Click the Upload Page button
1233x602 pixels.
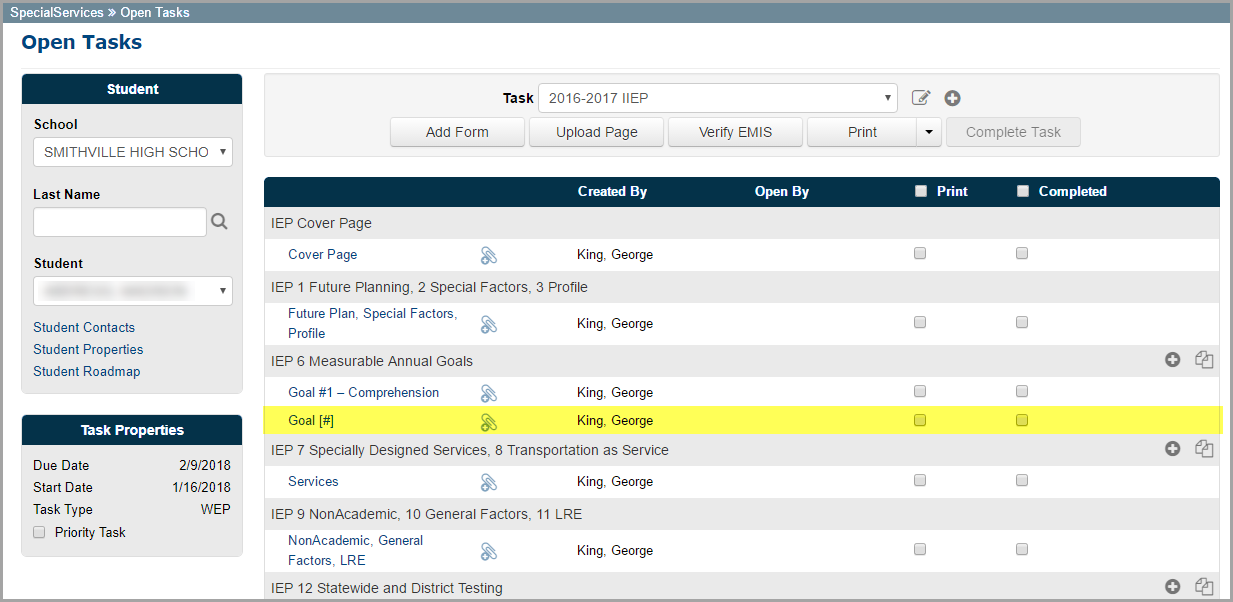click(x=597, y=132)
